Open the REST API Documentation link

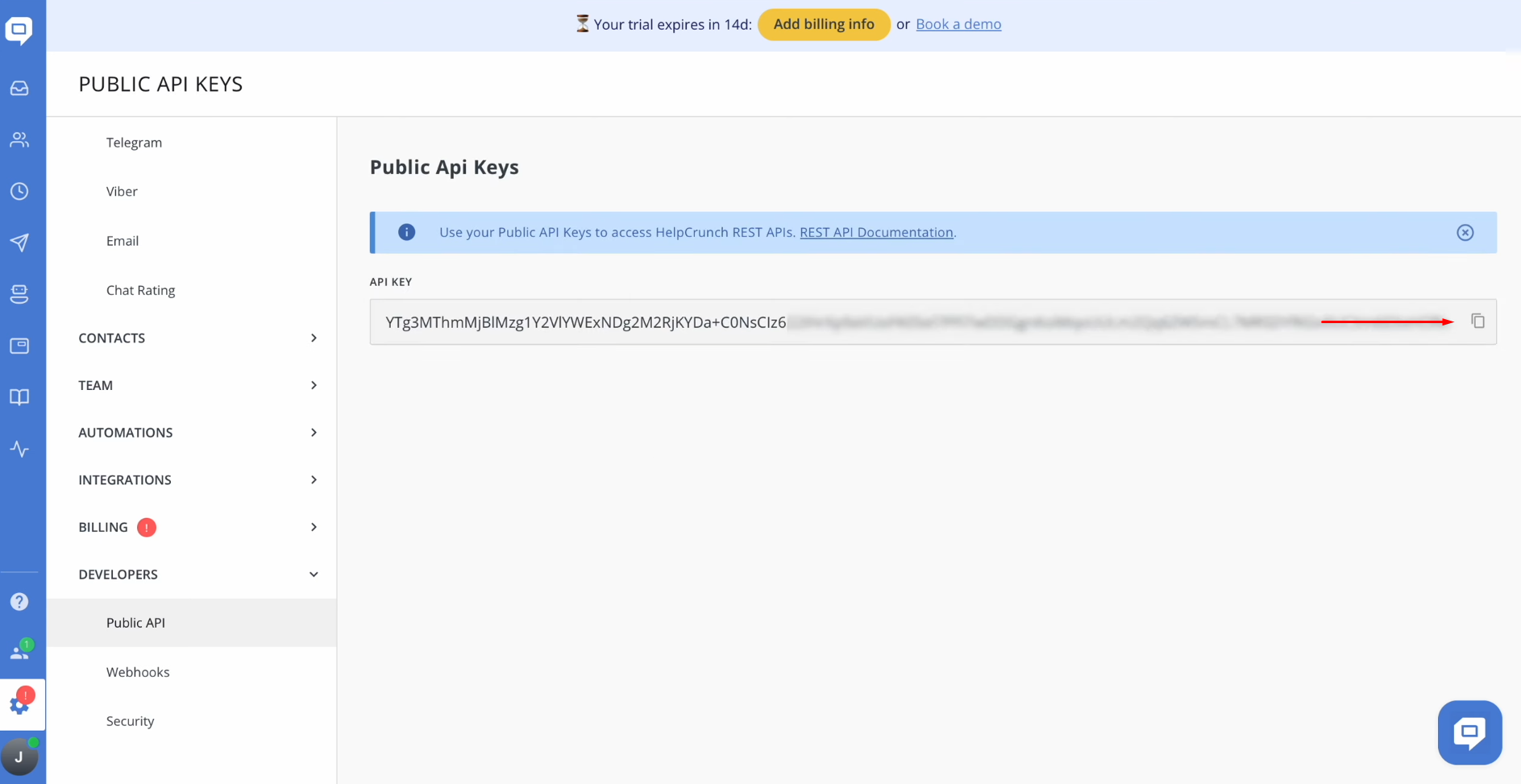point(875,232)
